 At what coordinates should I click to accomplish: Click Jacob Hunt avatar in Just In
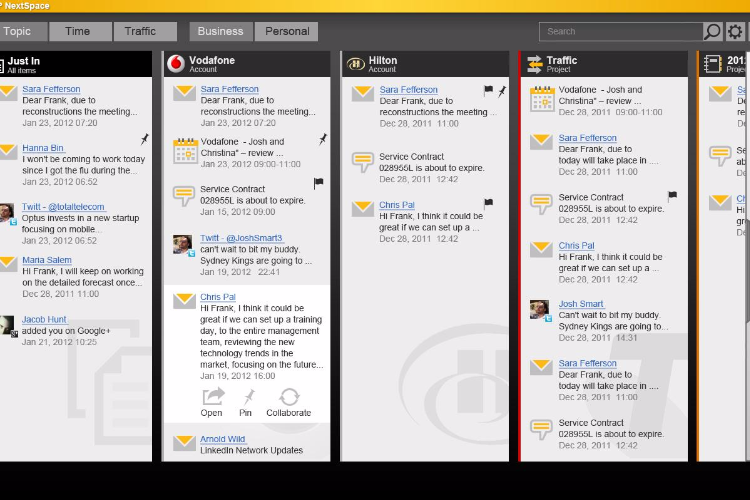click(x=8, y=326)
